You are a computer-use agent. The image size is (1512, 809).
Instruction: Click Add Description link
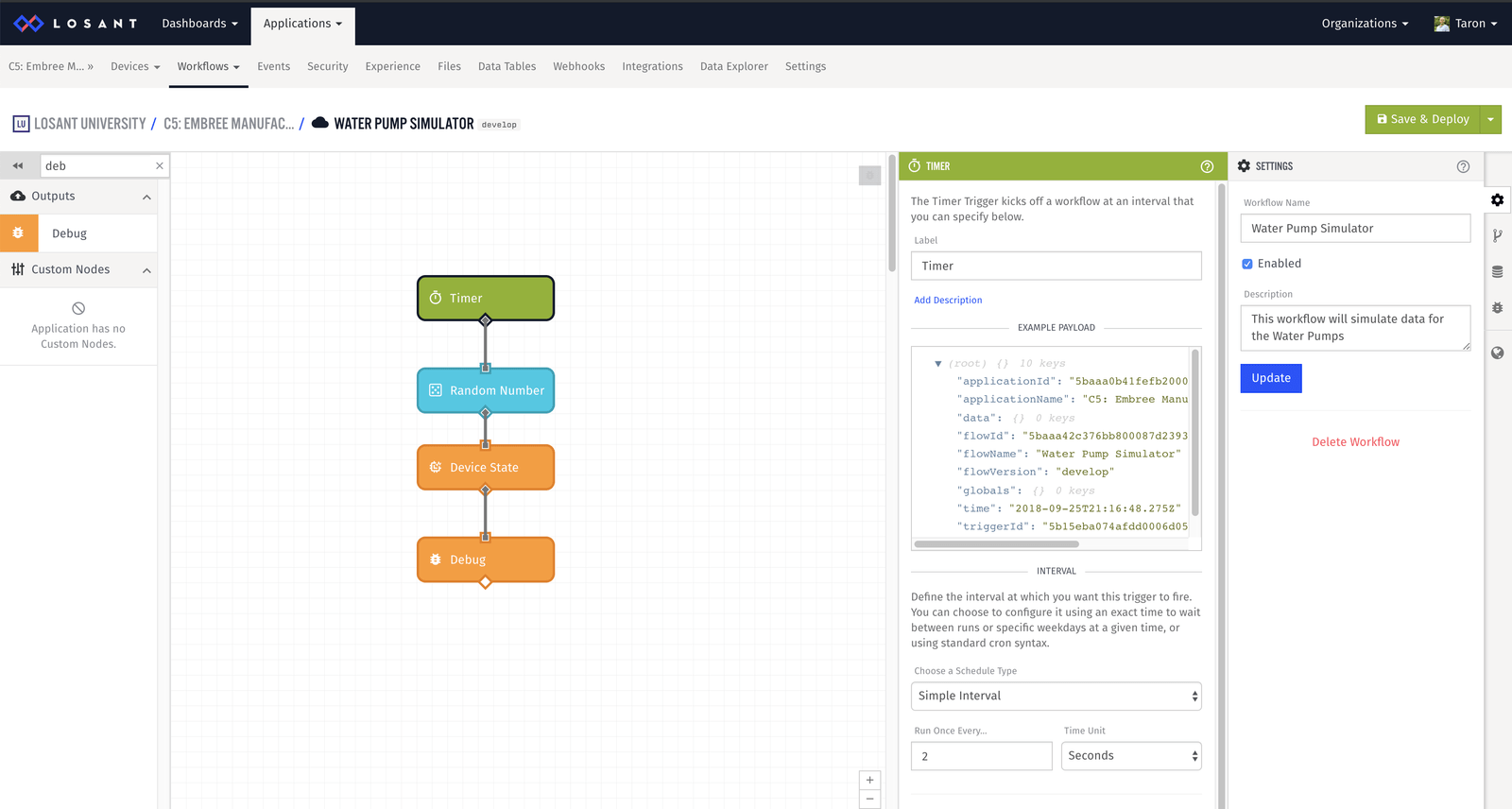(948, 301)
